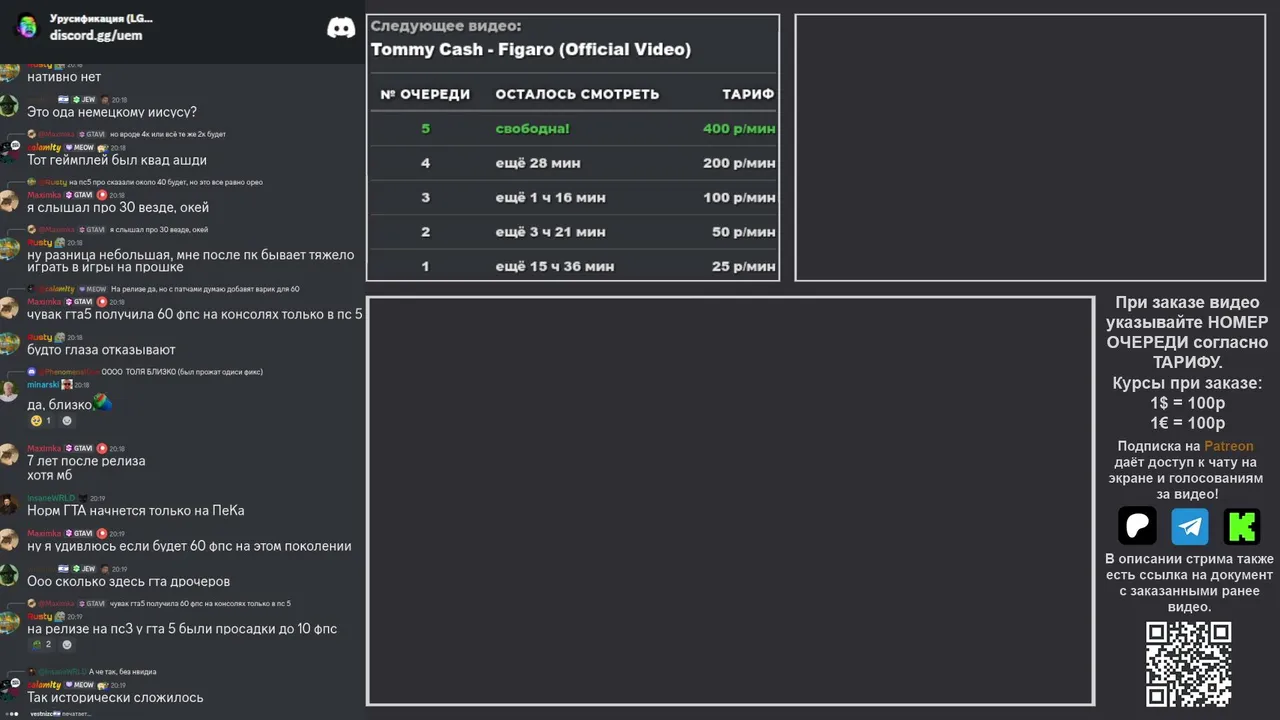
Task: Click avatar beside '7 лет после релиза'
Action: [x=9, y=454]
